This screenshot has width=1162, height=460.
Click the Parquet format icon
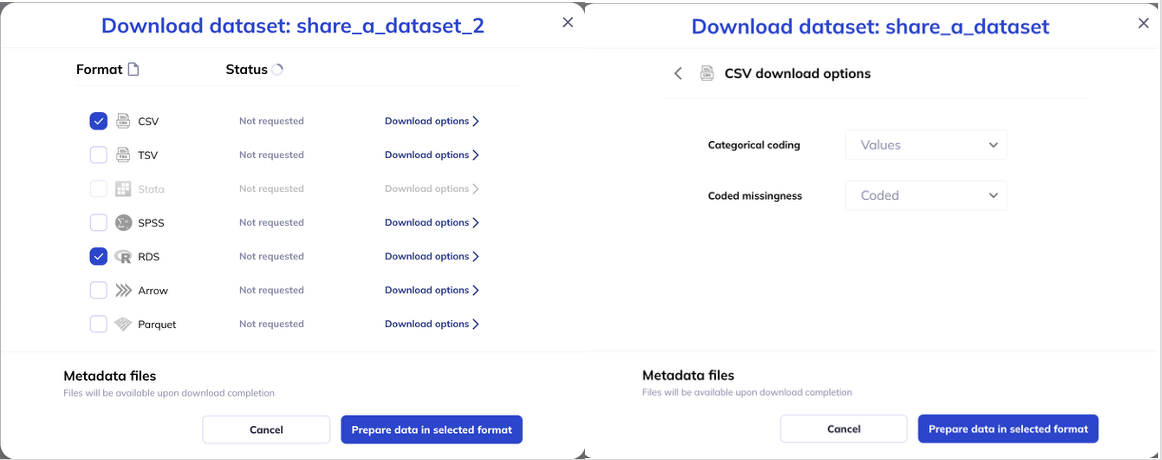point(123,324)
